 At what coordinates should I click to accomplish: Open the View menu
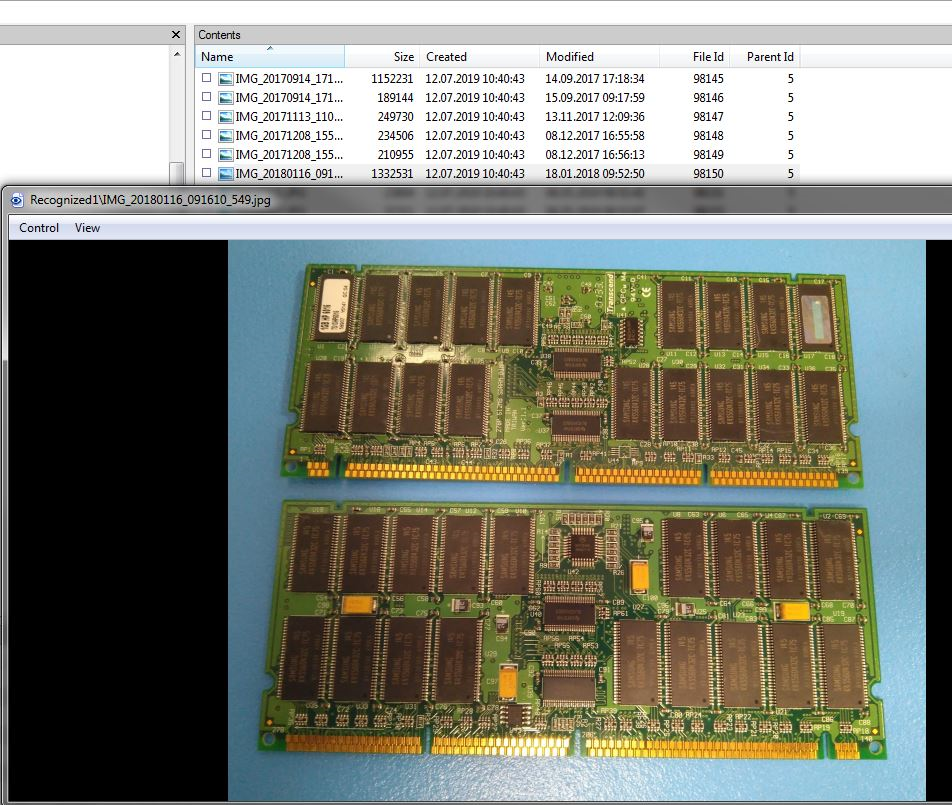87,228
